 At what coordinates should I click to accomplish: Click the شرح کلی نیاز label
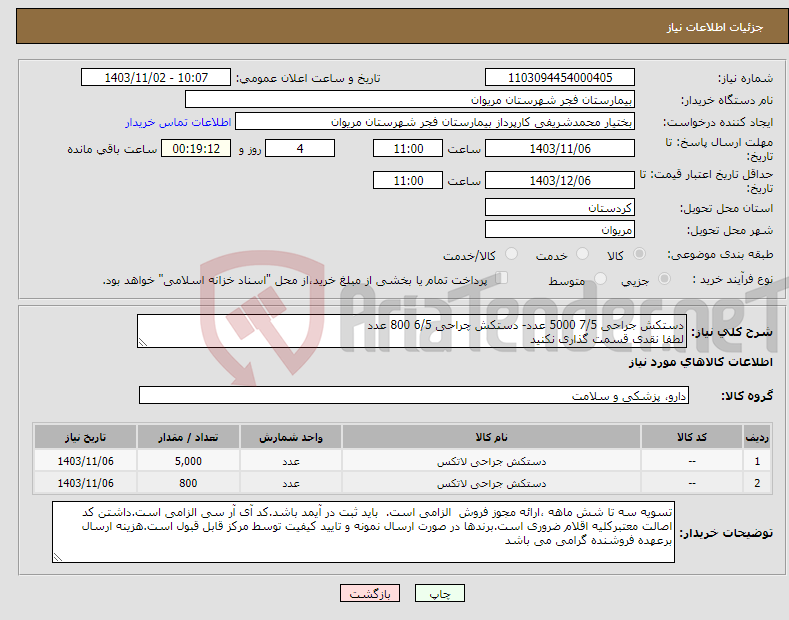[x=732, y=332]
